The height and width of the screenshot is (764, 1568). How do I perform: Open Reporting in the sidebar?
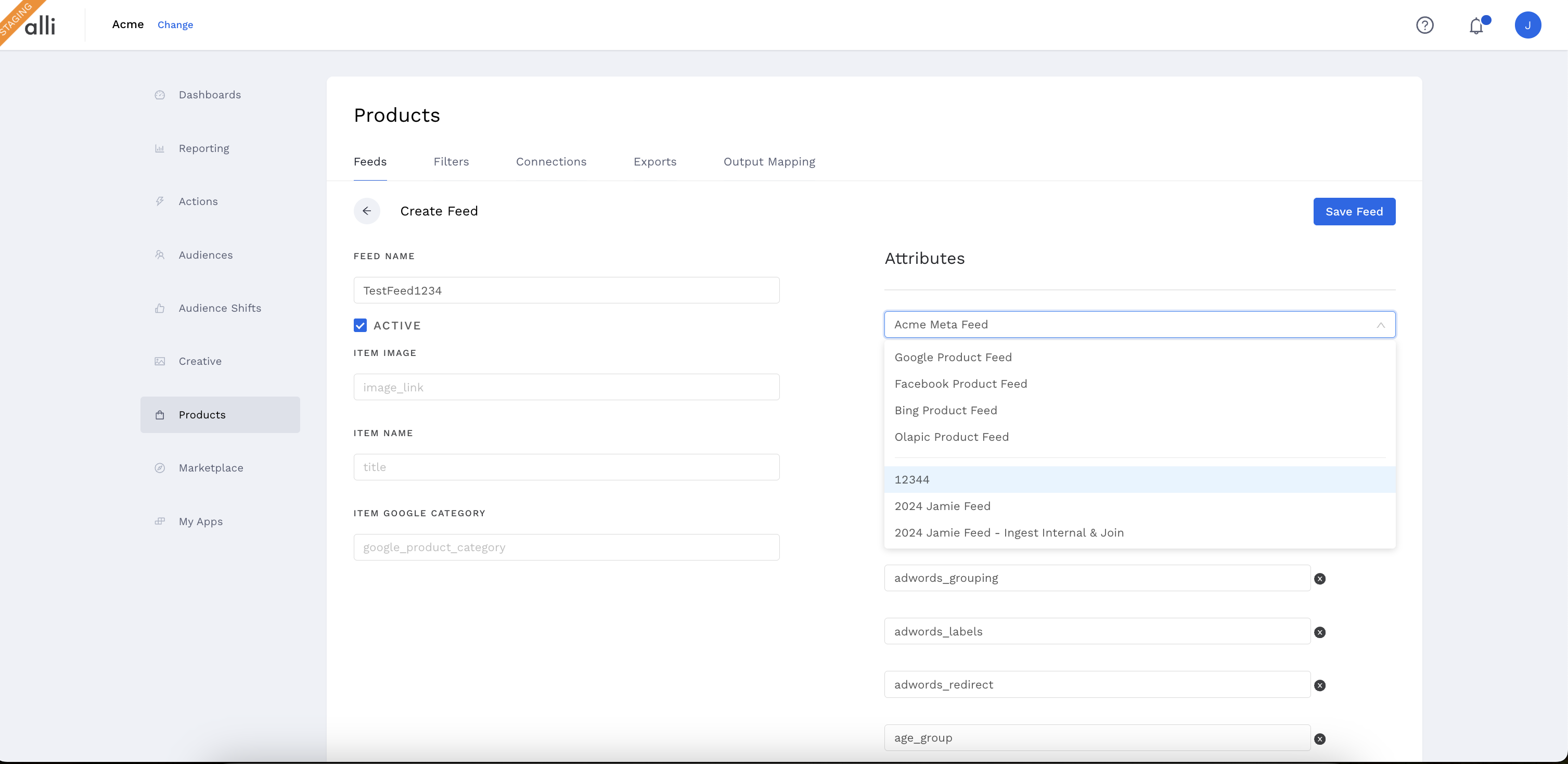pyautogui.click(x=220, y=148)
